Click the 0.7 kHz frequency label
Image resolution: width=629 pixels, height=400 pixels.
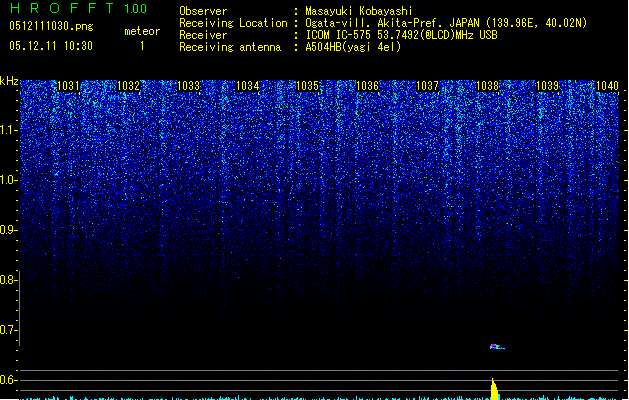click(8, 330)
